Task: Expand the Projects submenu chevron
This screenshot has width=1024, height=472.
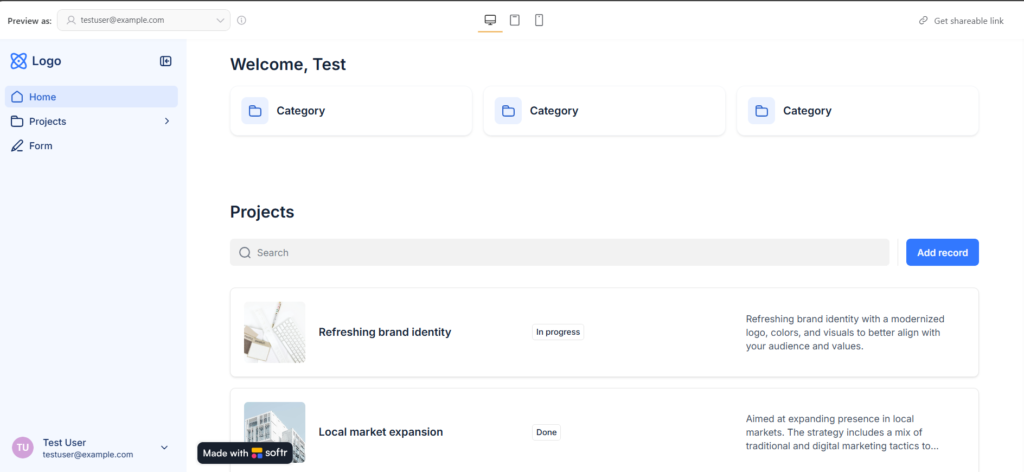Action: tap(167, 121)
